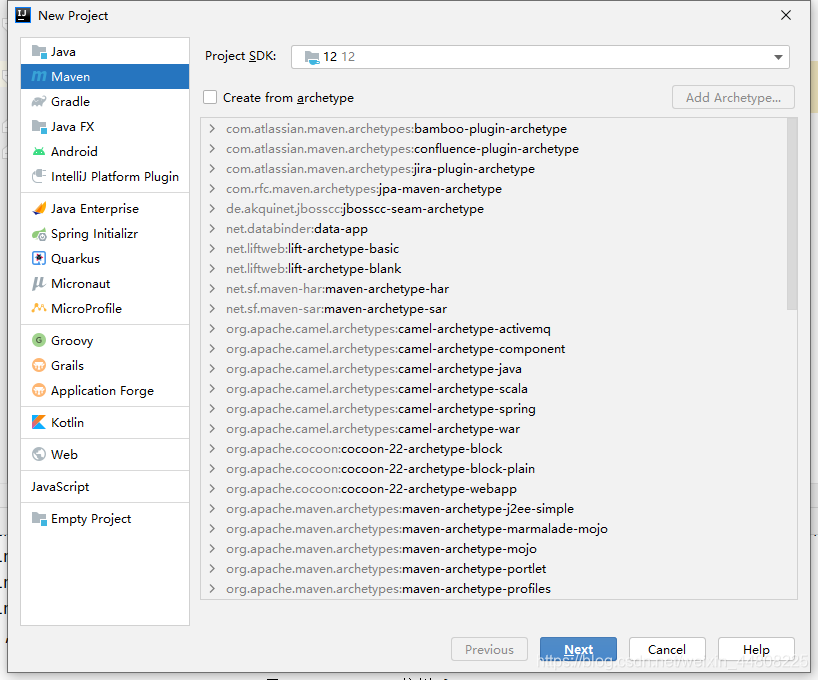Enable Create from archetype checkbox
This screenshot has width=818, height=680.
pyautogui.click(x=210, y=98)
